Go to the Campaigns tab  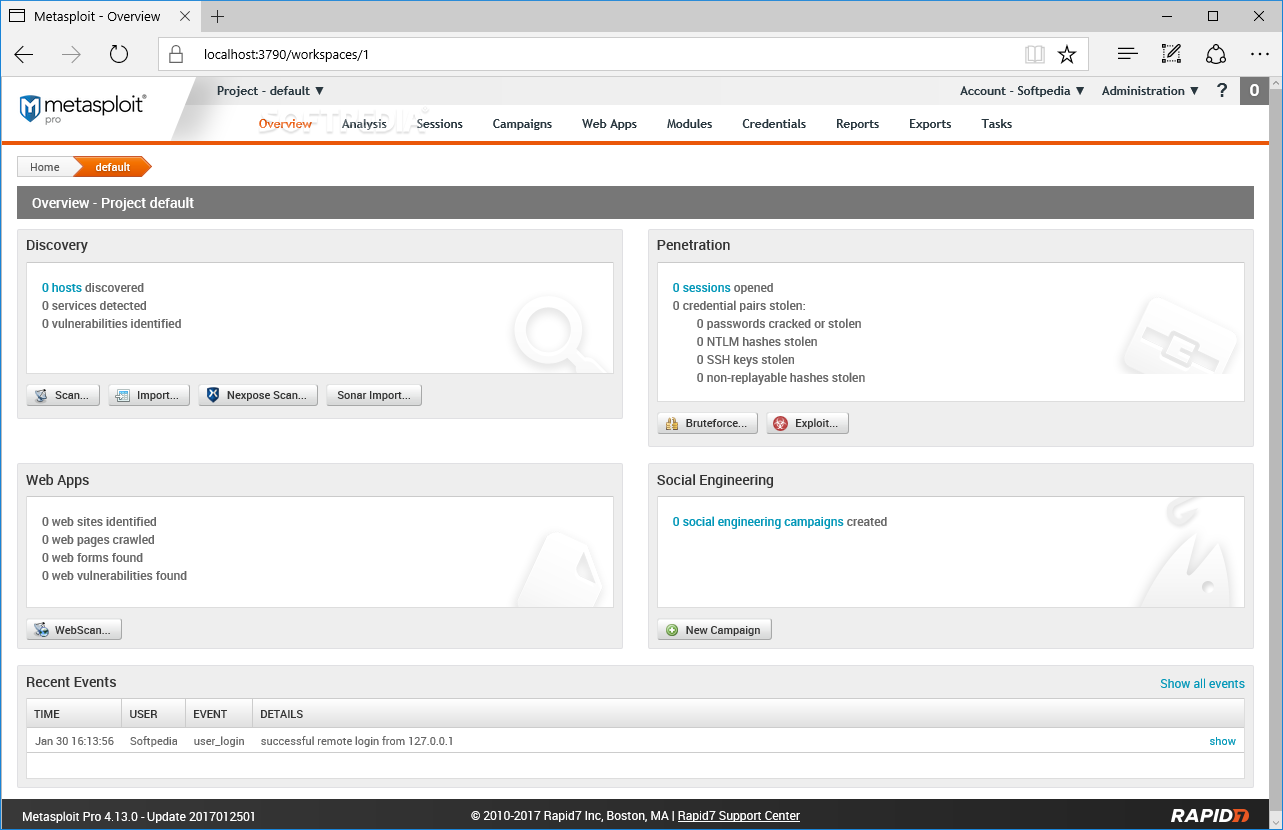click(522, 124)
